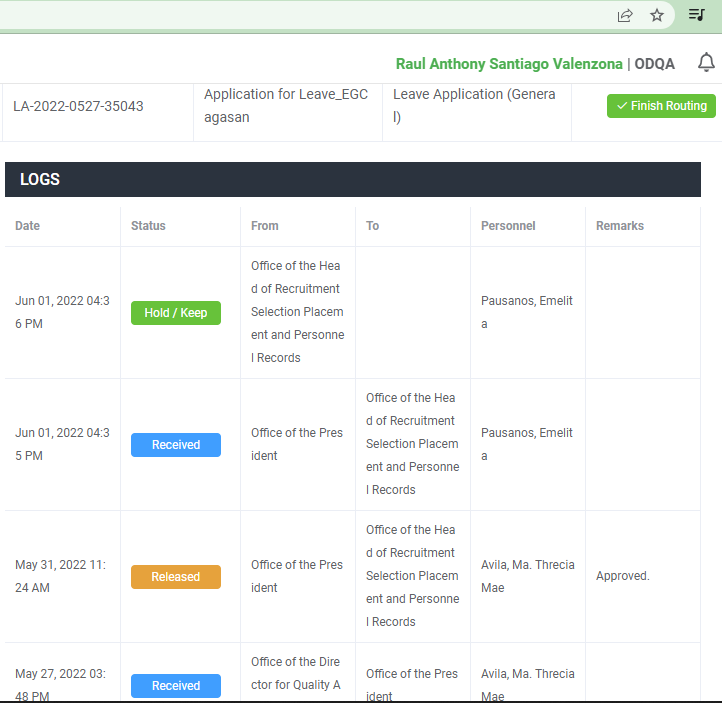Click the Hold / Keep status badge
This screenshot has height=704, width=722.
click(176, 313)
